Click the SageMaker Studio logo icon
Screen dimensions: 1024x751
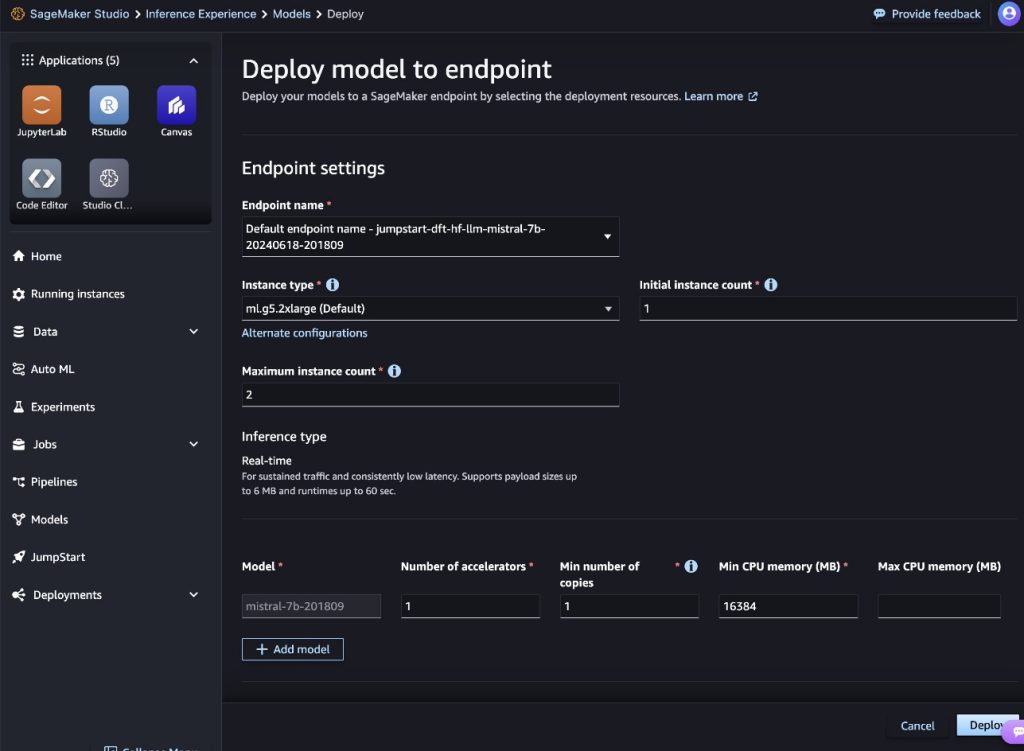coord(18,14)
